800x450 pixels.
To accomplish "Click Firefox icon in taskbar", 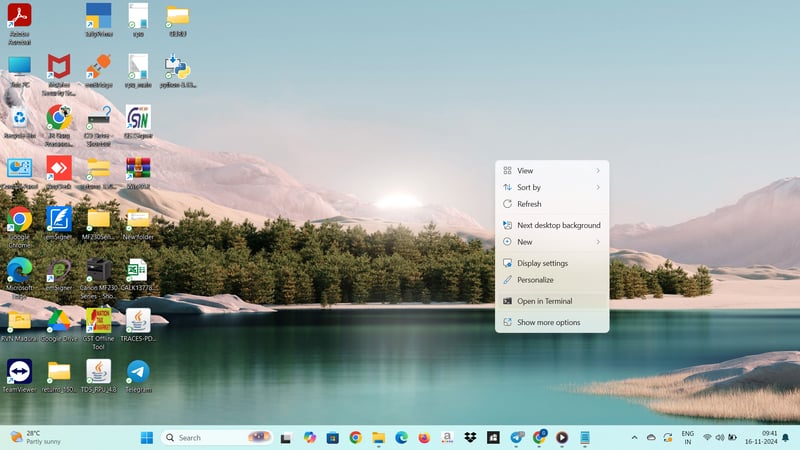I will pos(424,437).
